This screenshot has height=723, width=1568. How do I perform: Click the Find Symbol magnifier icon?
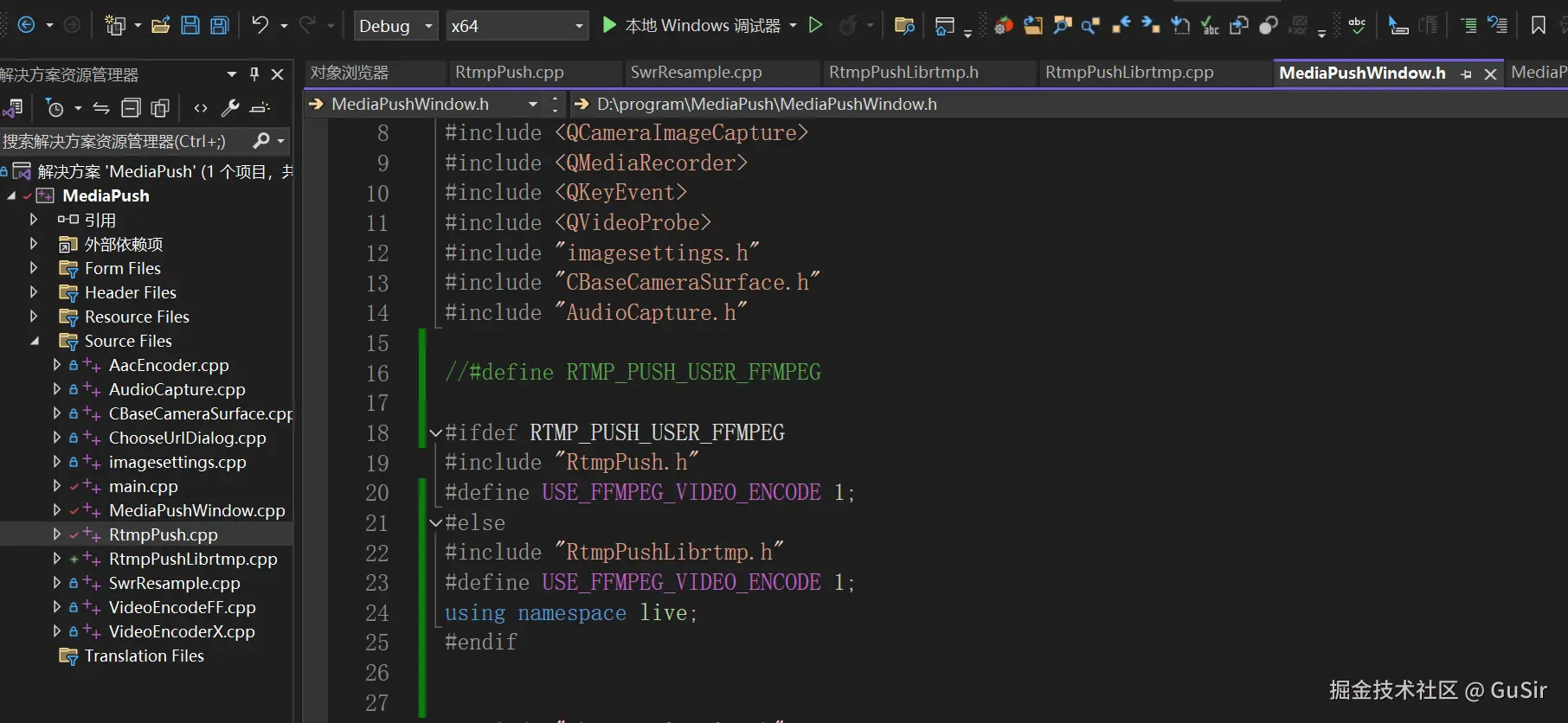click(1063, 26)
